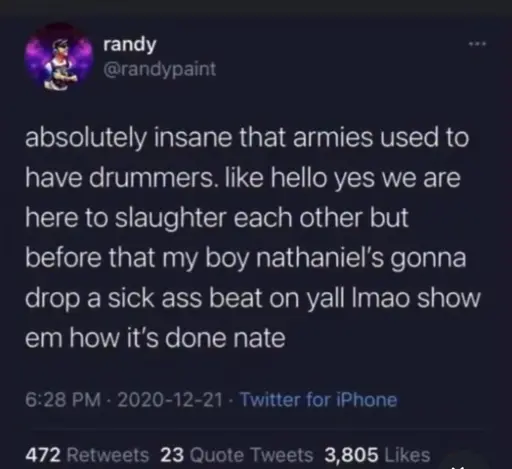Viewport: 512px width, 469px height.
Task: View the 23 Quote Tweets list
Action: (x=237, y=455)
